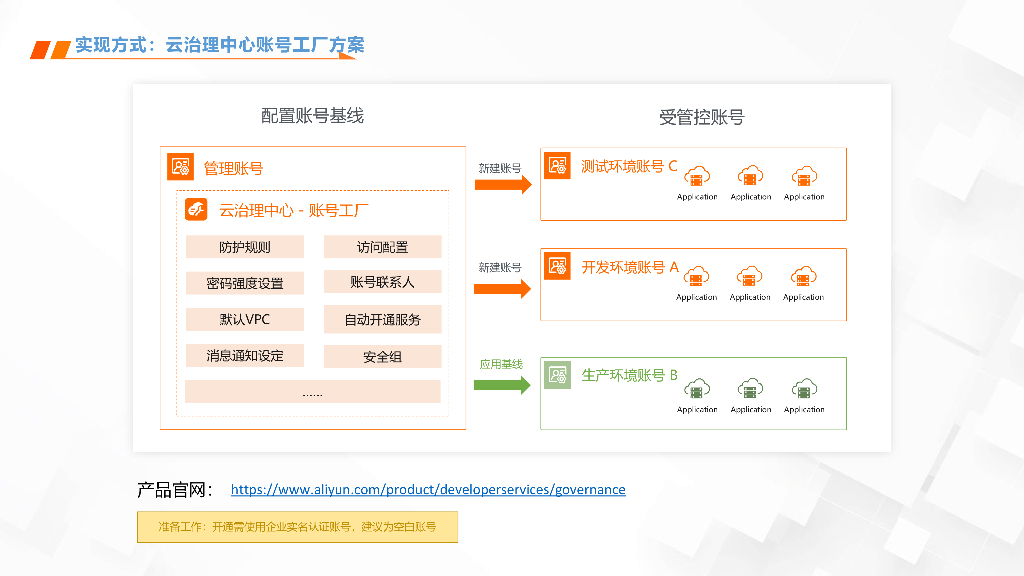Click the slide title 云治理中心账号工厂方案

(x=264, y=44)
